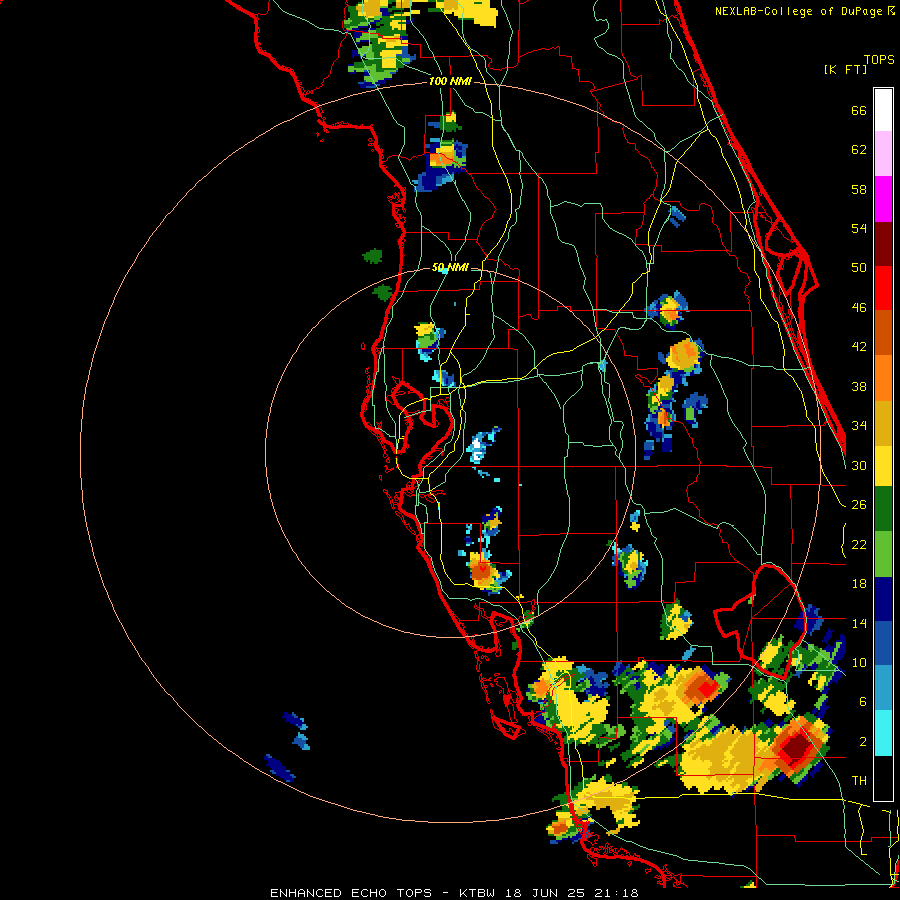Click the 22 value on legend scale
This screenshot has width=900, height=900.
tap(859, 544)
